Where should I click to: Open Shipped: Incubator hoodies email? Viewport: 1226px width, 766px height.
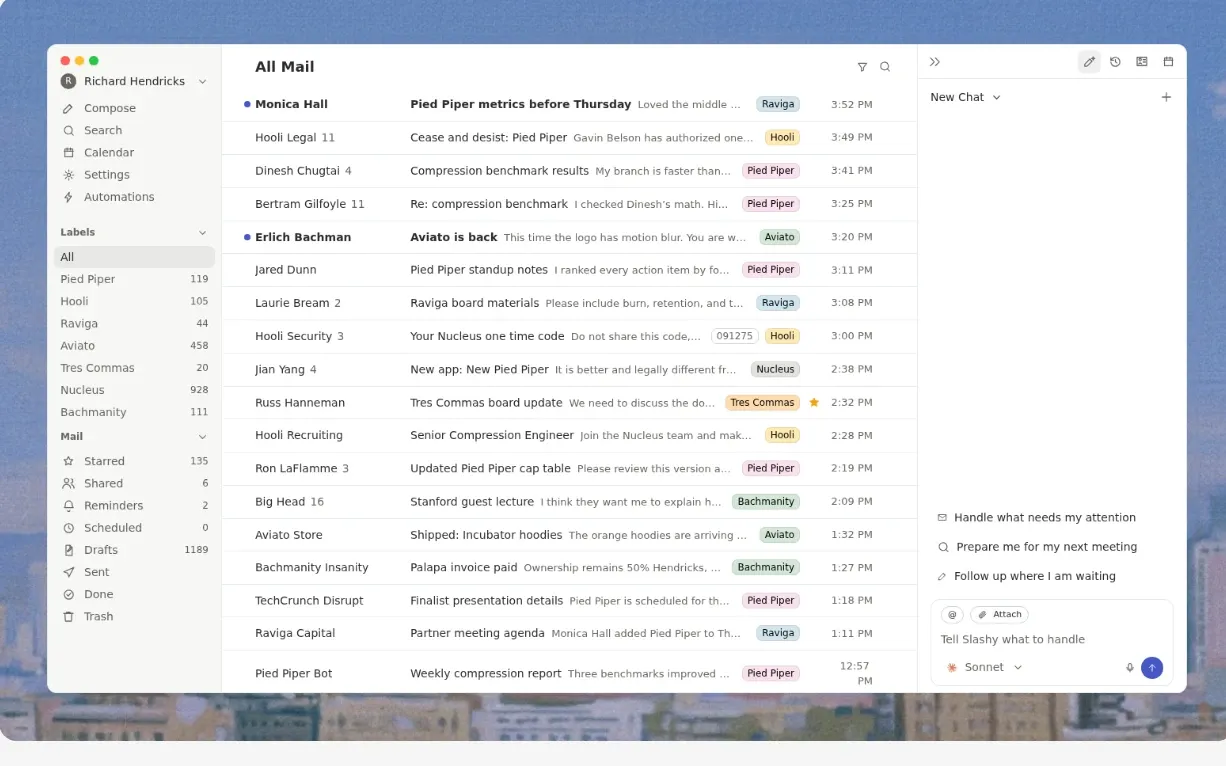pos(569,534)
